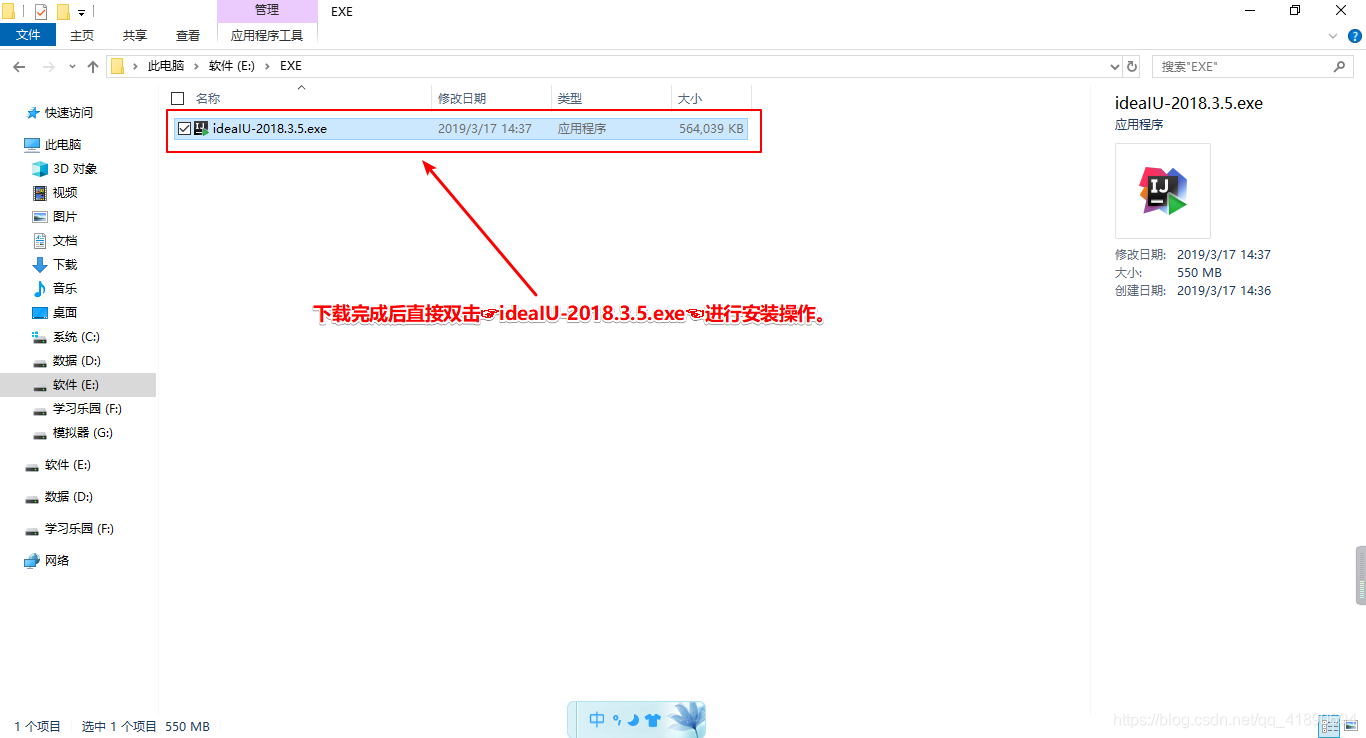Click the vertical scrollbar on right edge
1366x738 pixels.
pos(1361,575)
